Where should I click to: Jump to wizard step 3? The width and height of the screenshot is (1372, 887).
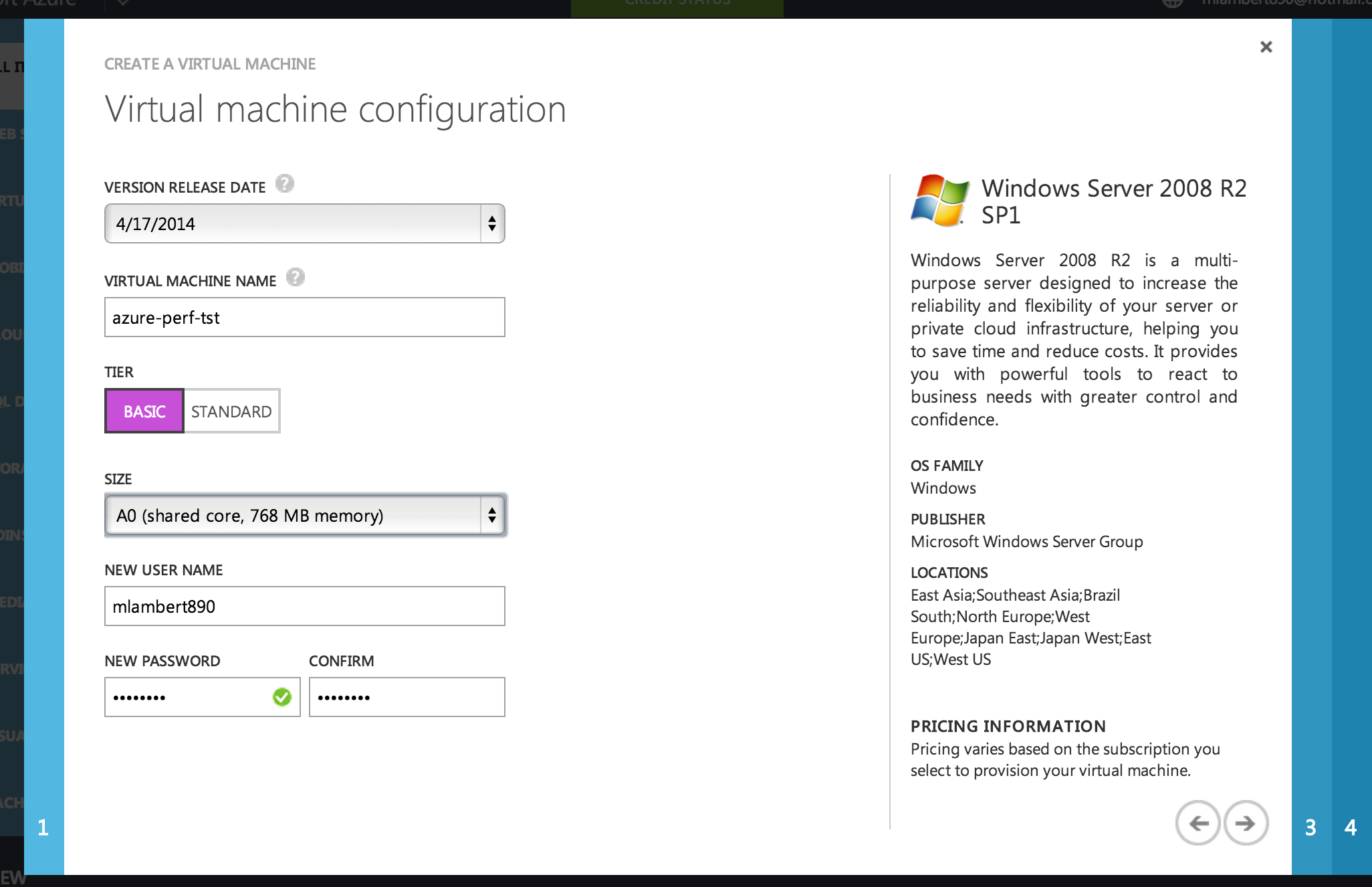point(1310,827)
